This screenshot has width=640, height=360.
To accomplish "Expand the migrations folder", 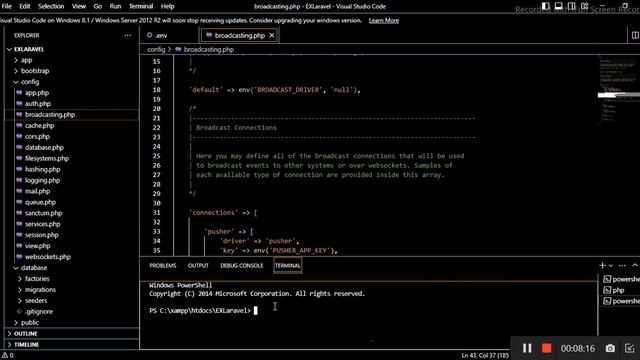I will [x=40, y=290].
